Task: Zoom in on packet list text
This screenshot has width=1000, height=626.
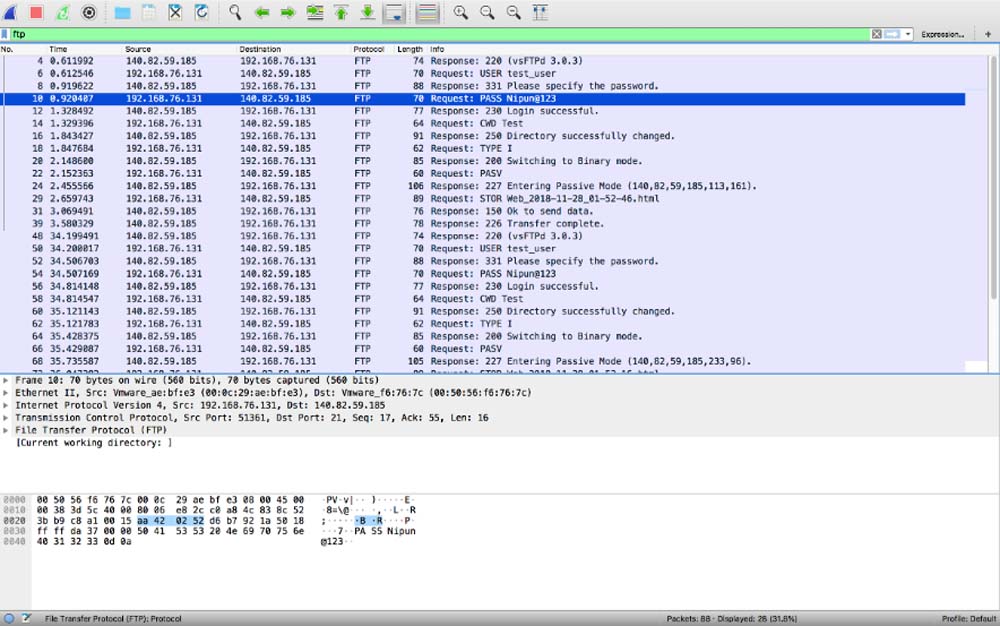Action: 460,12
